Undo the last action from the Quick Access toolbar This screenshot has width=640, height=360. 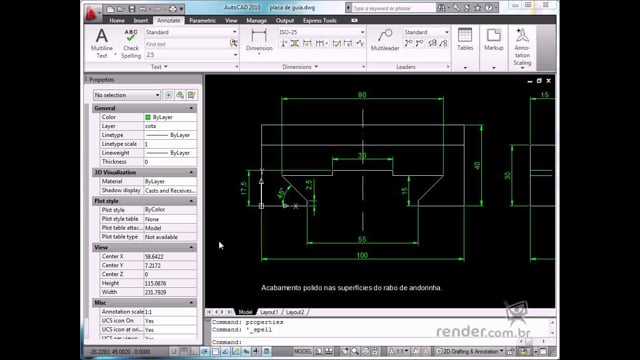(x=142, y=9)
